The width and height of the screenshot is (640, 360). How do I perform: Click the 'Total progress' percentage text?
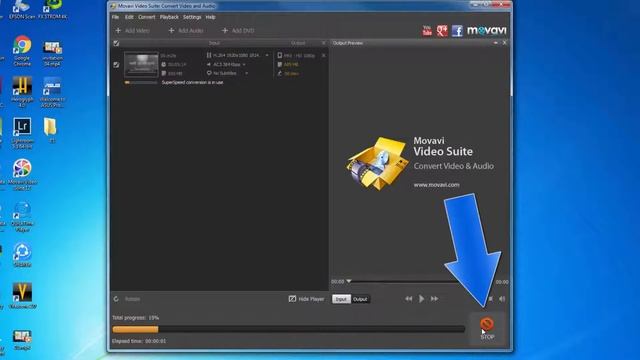[x=136, y=318]
